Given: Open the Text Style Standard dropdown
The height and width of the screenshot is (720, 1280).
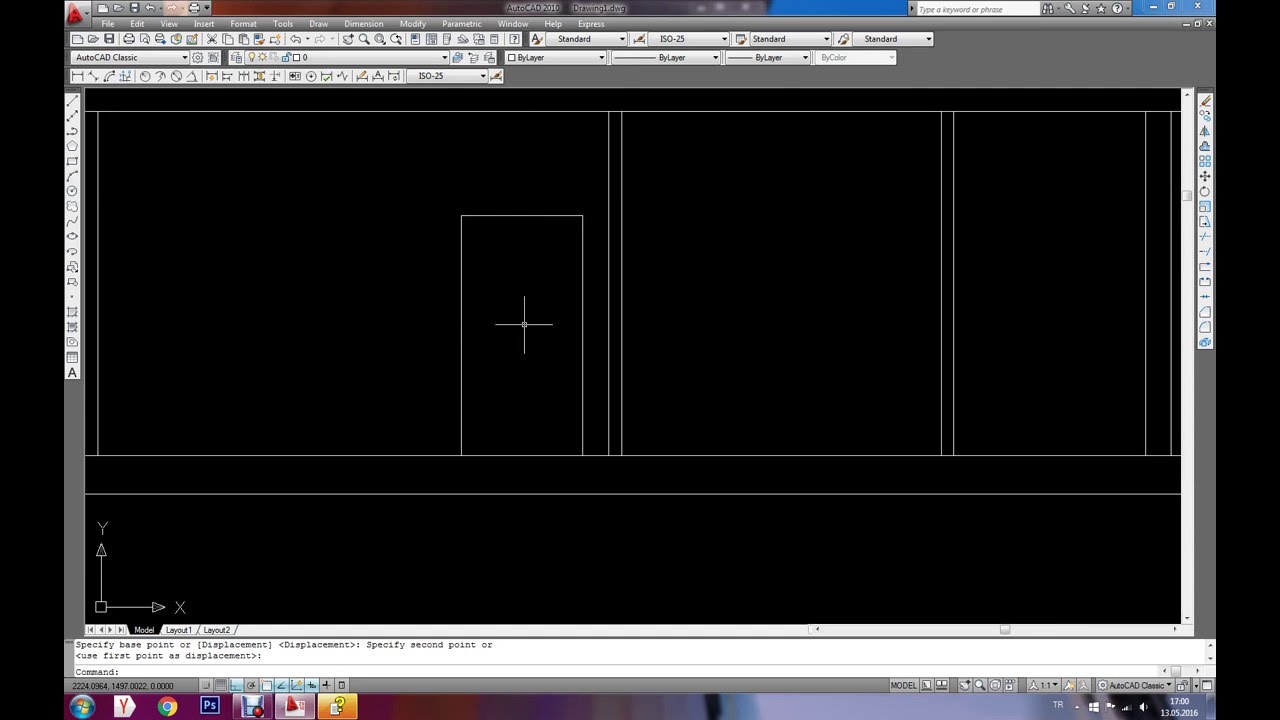Looking at the screenshot, I should pyautogui.click(x=586, y=39).
